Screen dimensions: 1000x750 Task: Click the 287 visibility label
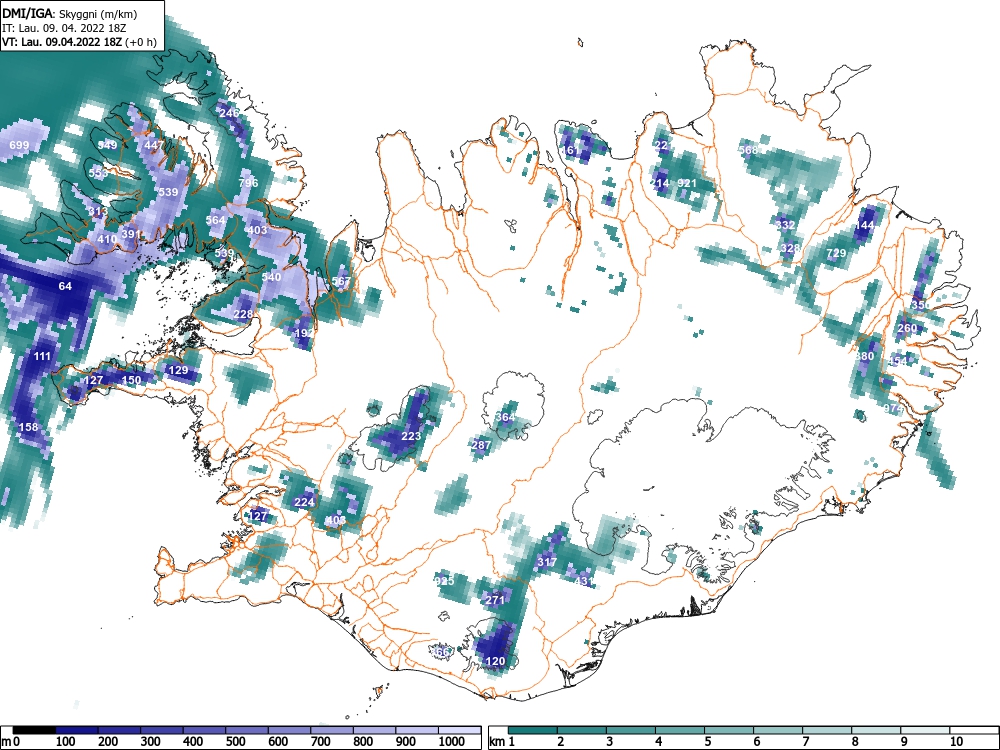pos(482,445)
